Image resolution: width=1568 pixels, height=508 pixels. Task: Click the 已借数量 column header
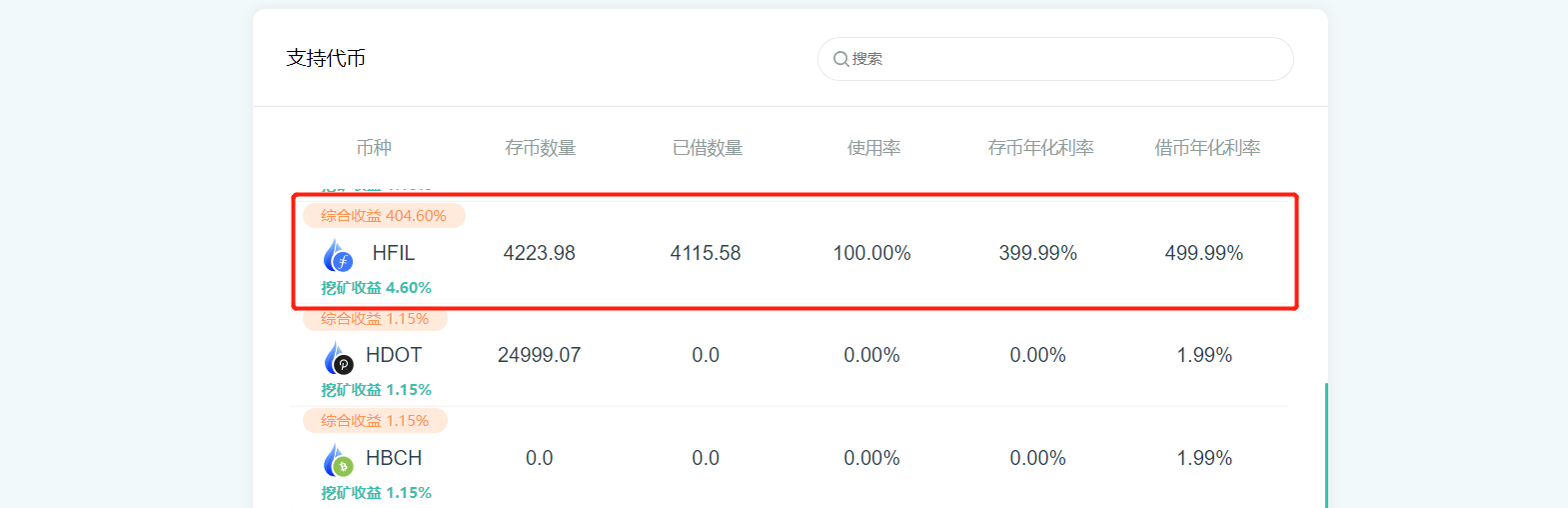(x=707, y=148)
